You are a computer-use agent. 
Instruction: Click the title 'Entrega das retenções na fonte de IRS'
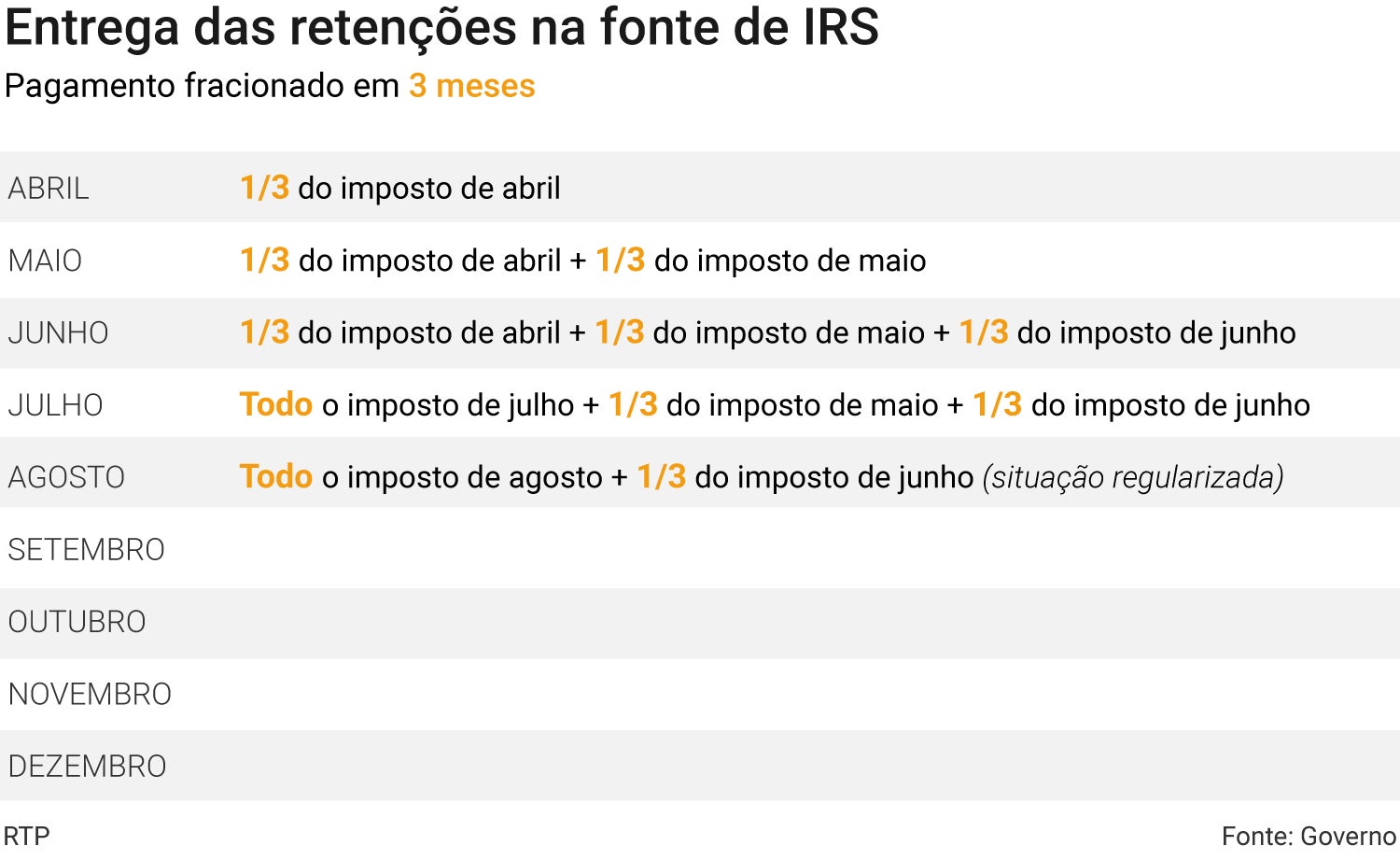[x=441, y=27]
